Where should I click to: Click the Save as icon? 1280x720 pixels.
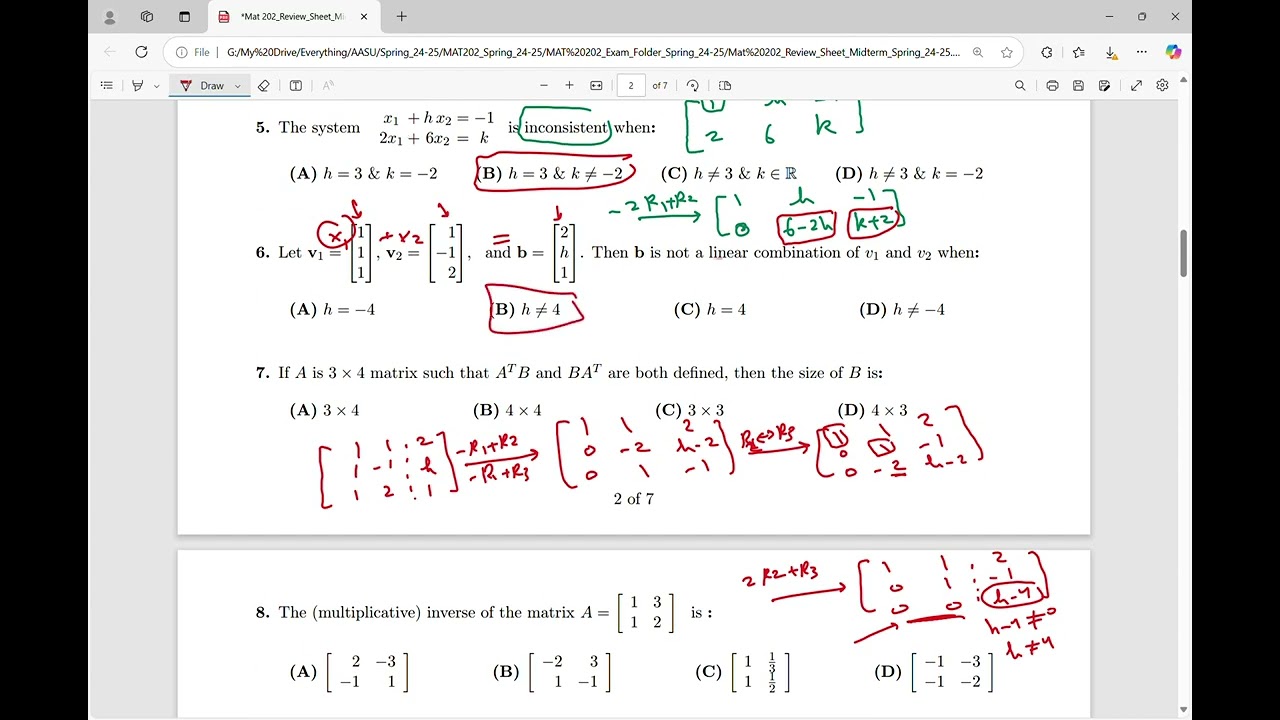point(1105,86)
